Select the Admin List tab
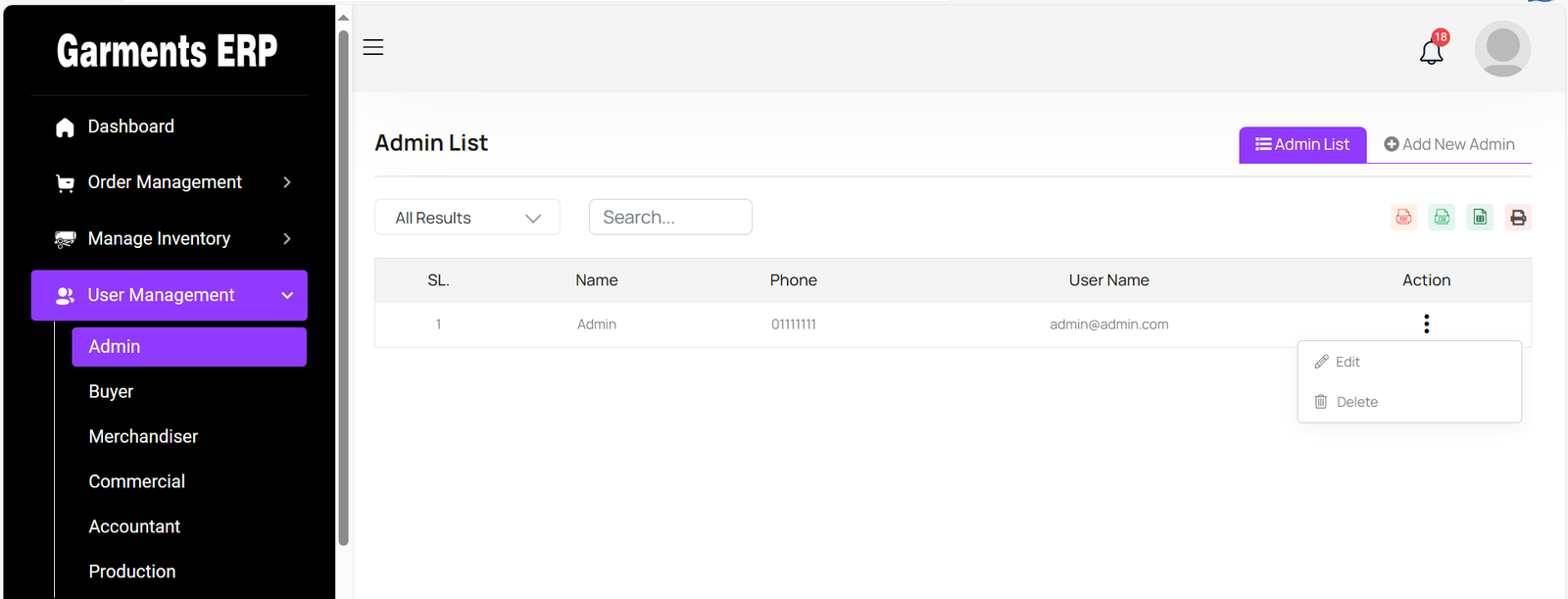The height and width of the screenshot is (599, 1568). pyautogui.click(x=1302, y=144)
